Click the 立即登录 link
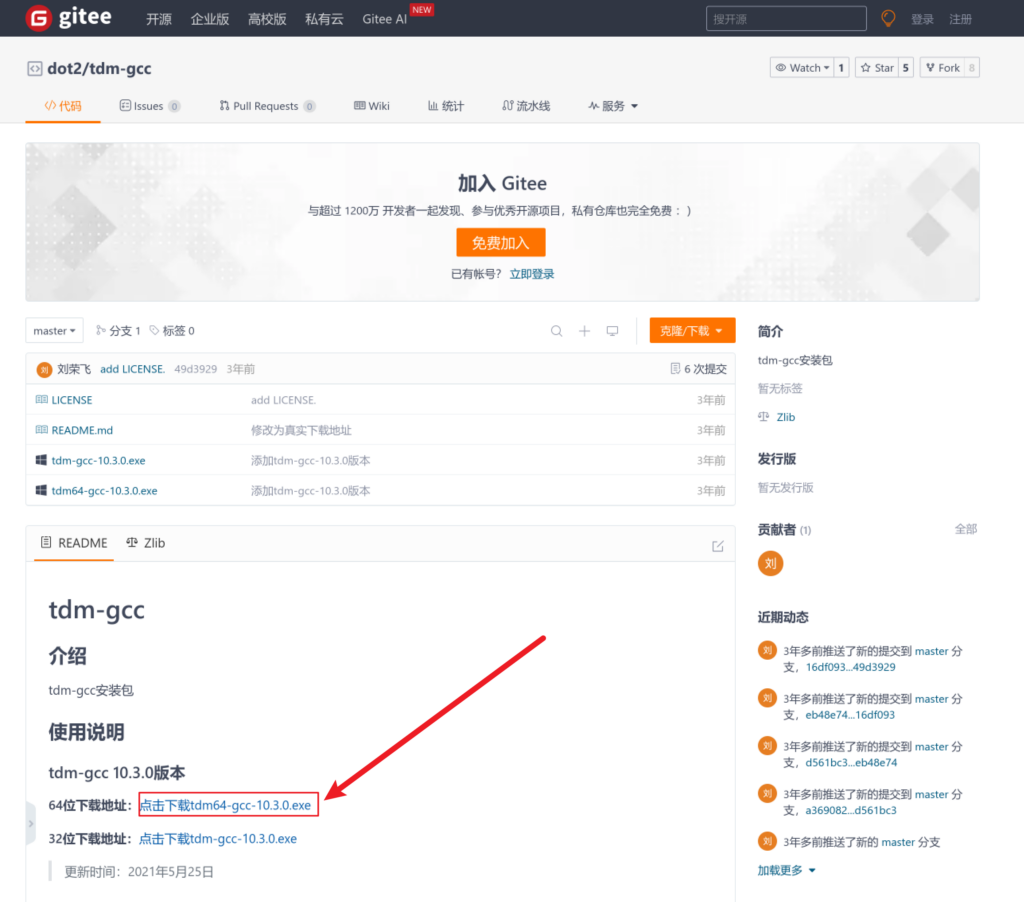1024x902 pixels. pos(532,274)
